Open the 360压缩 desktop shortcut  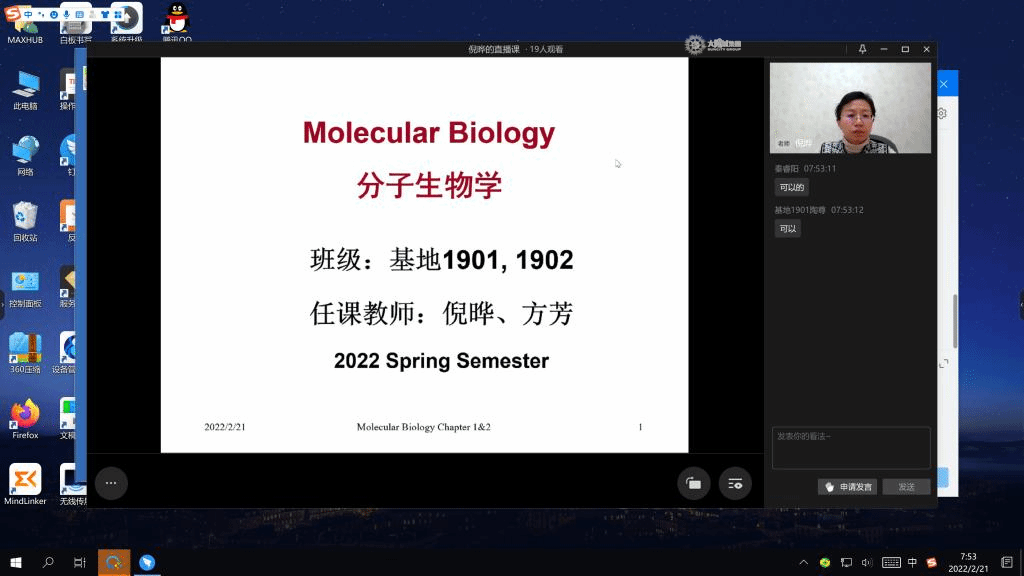pyautogui.click(x=25, y=352)
